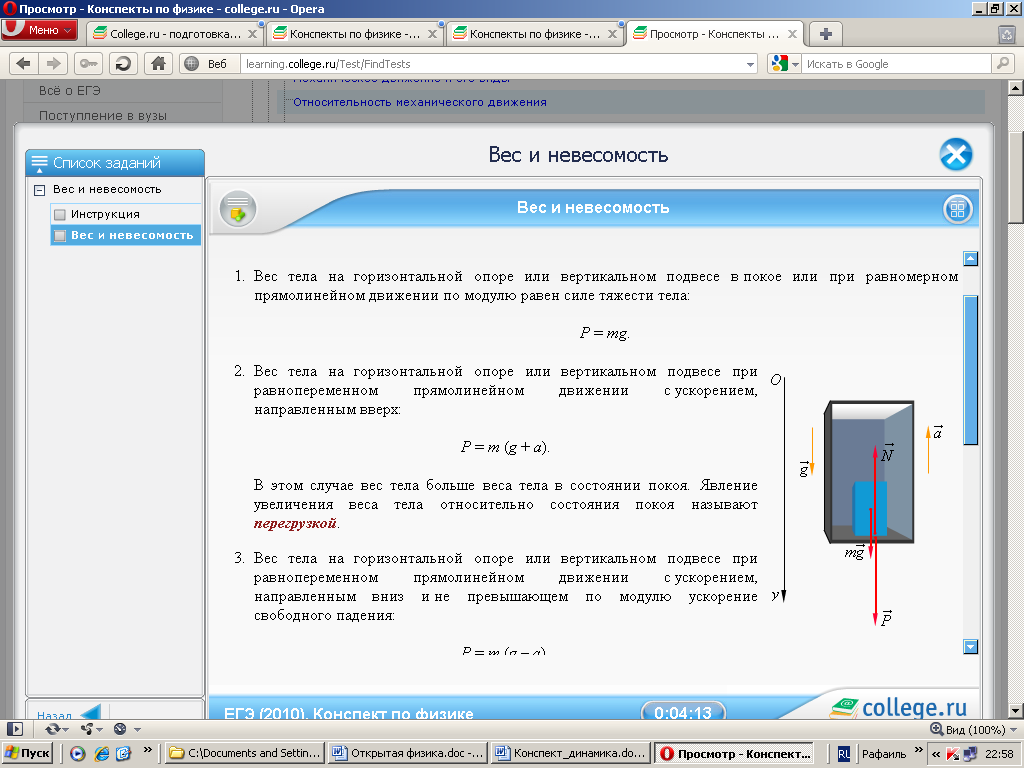Switch to C:\Documents and Settin... taskbar window
This screenshot has width=1024, height=768.
coord(244,753)
